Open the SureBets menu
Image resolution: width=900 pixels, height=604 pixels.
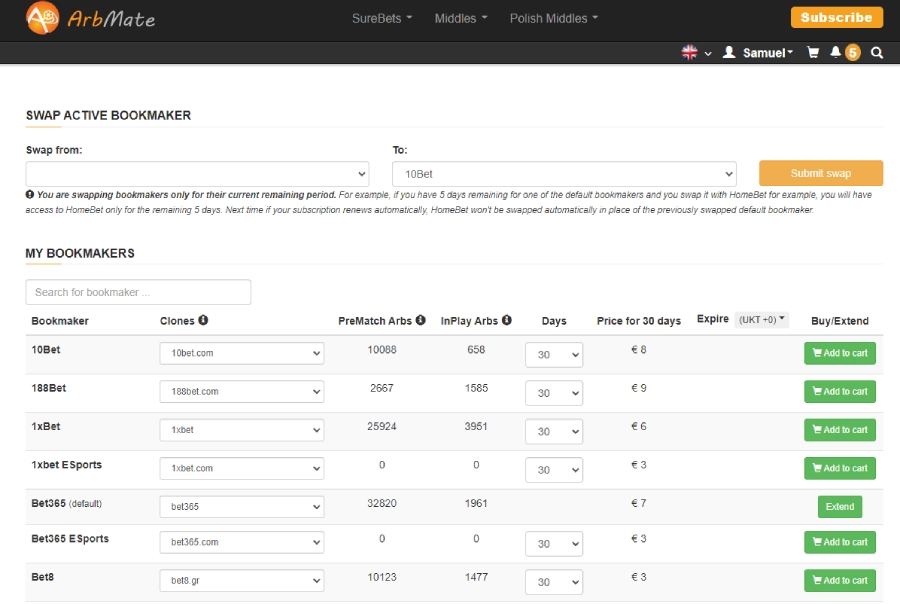(x=382, y=18)
